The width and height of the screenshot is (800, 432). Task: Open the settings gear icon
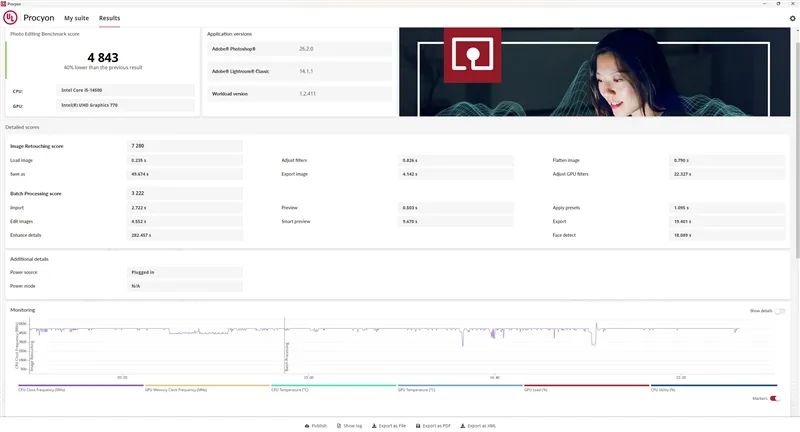point(792,18)
